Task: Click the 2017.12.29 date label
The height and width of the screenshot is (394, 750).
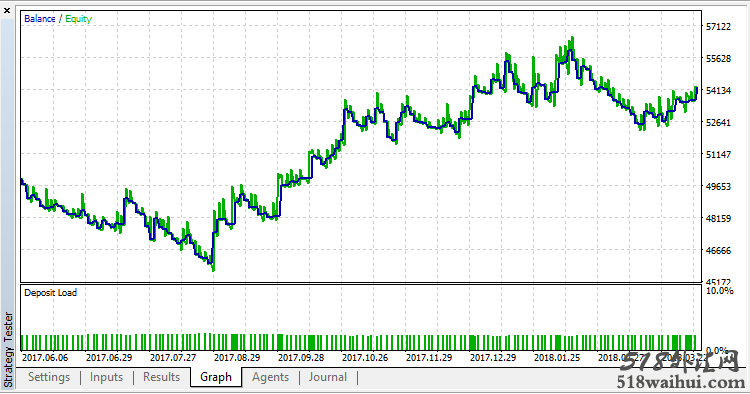Action: coord(493,358)
